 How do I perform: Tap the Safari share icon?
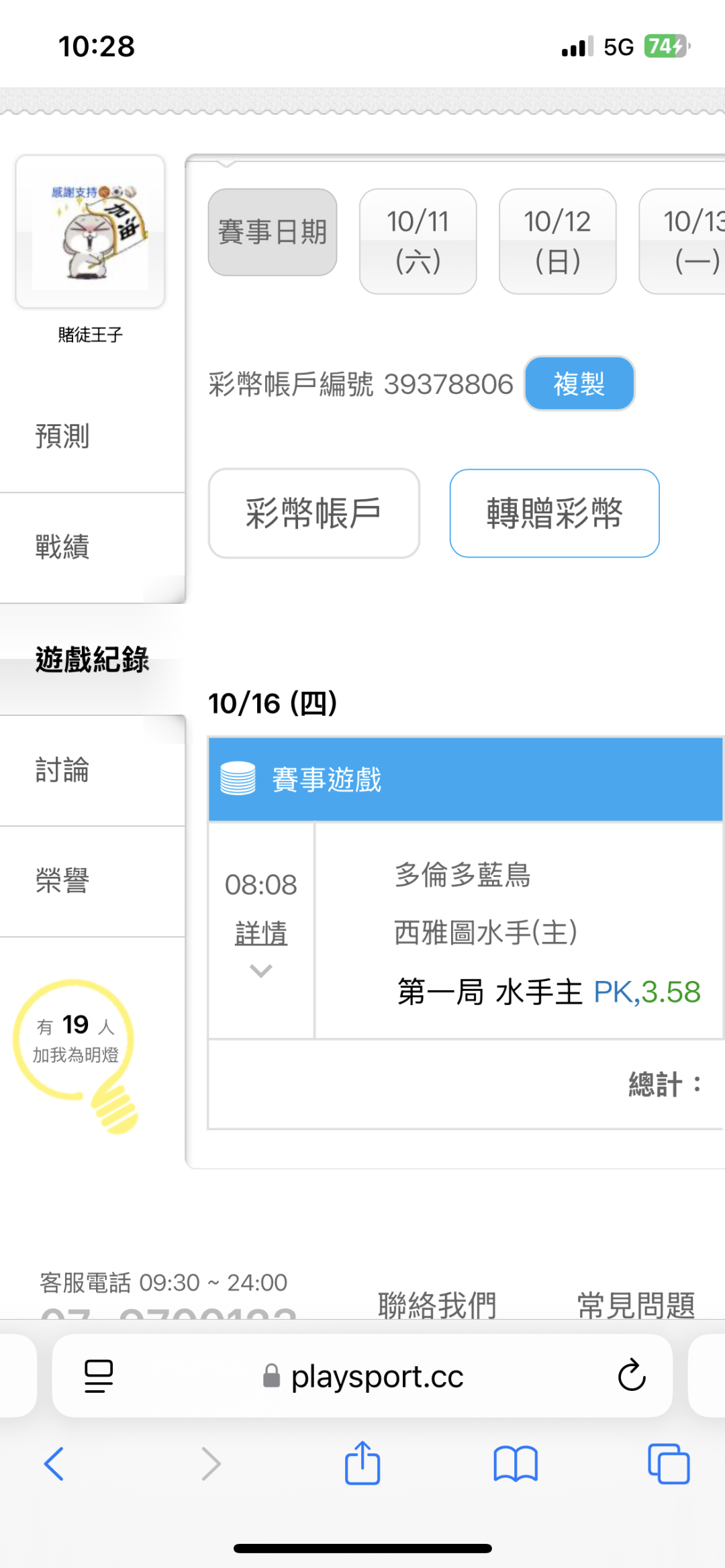(362, 1463)
